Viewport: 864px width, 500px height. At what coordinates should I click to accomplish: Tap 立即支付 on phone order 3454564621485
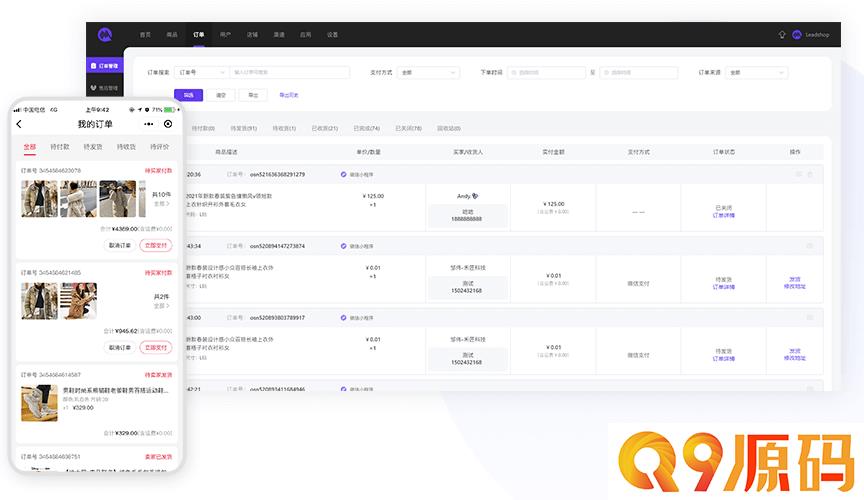[156, 347]
